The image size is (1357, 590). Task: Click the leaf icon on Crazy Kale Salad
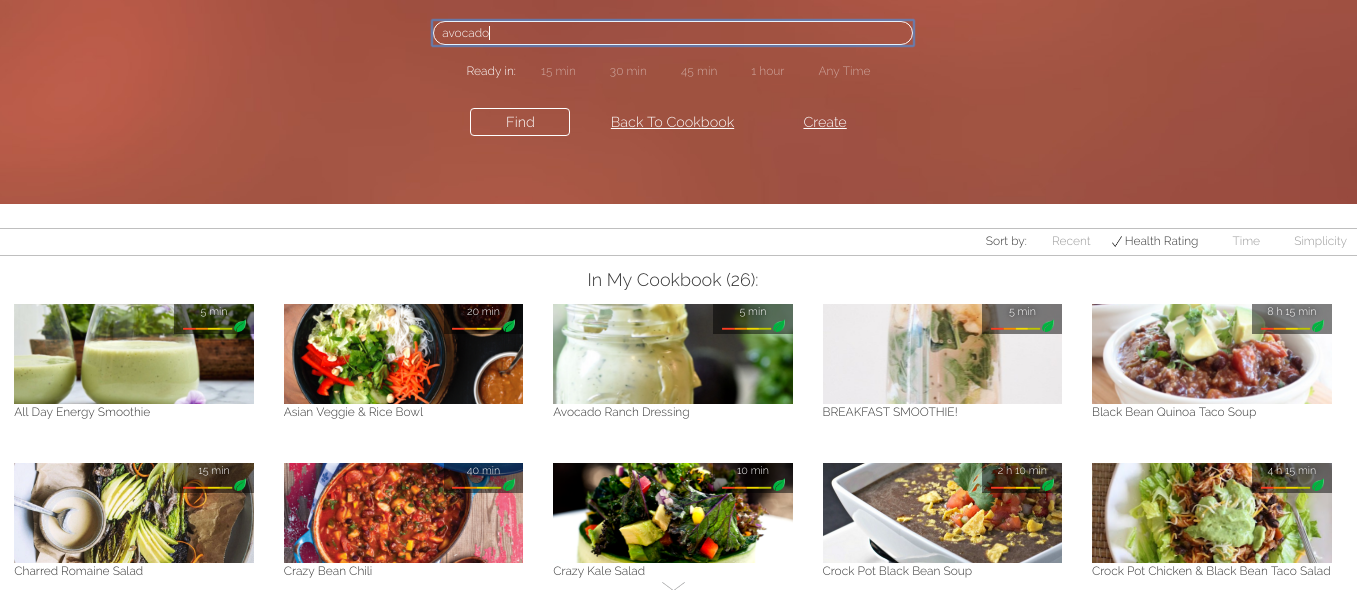pos(779,485)
